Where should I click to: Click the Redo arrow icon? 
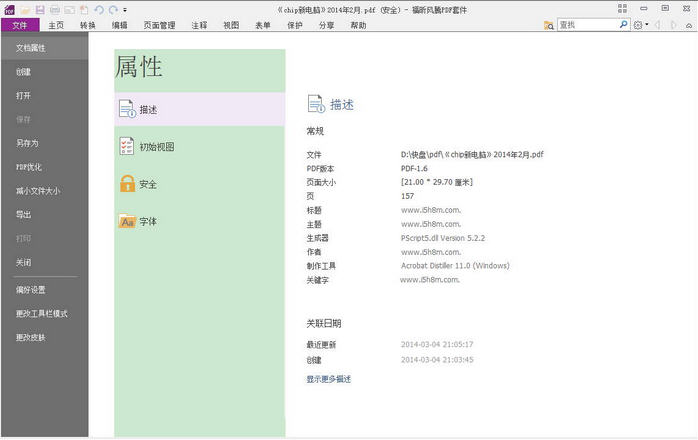point(112,9)
